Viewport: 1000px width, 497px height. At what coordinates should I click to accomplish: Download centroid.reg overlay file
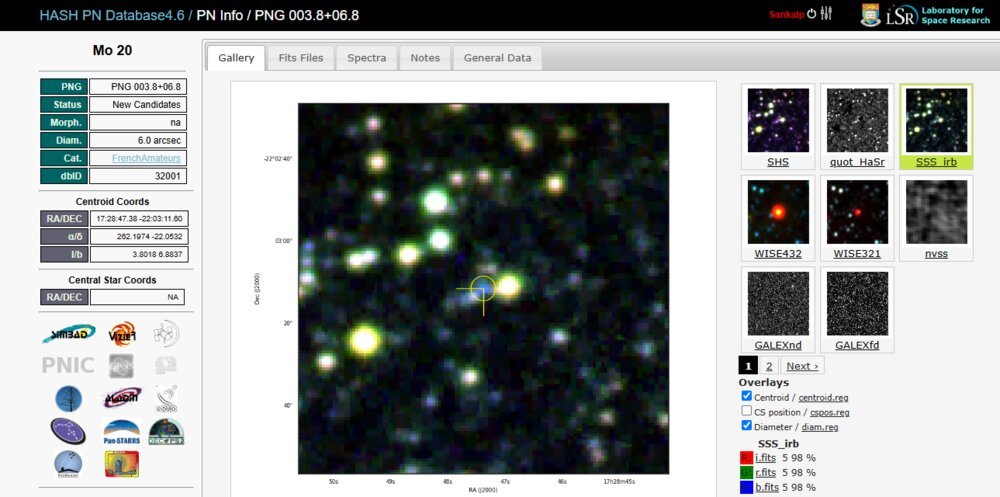click(823, 397)
